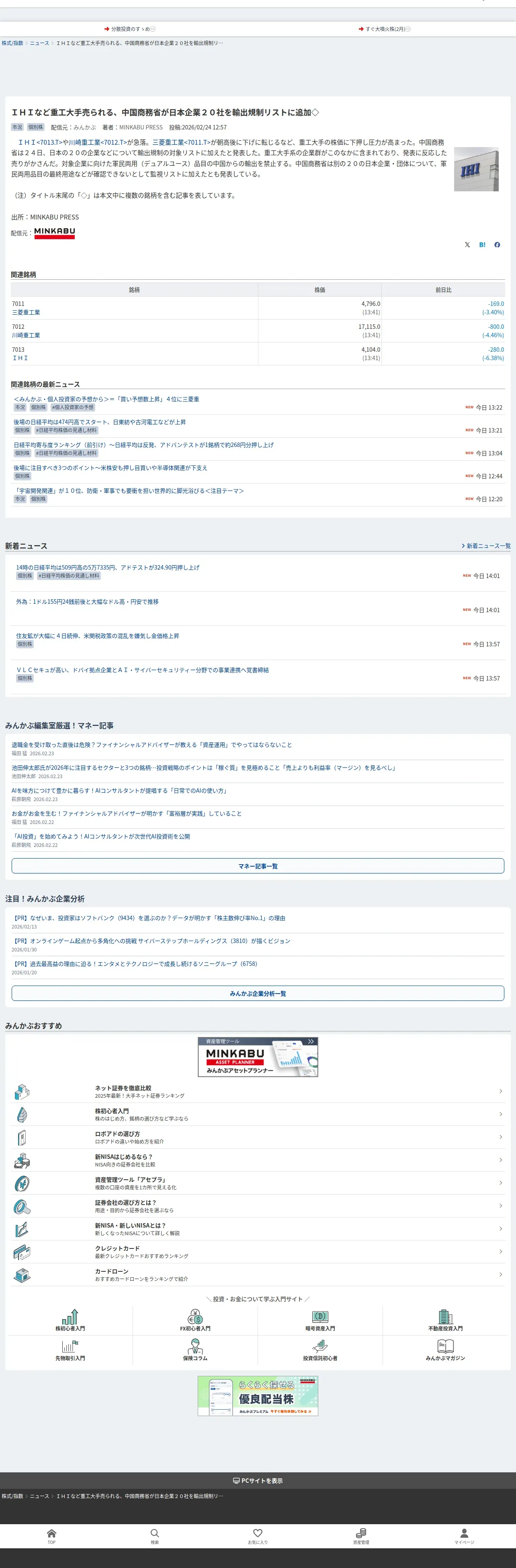Go to ニュース breadcrumb at top

(x=39, y=43)
